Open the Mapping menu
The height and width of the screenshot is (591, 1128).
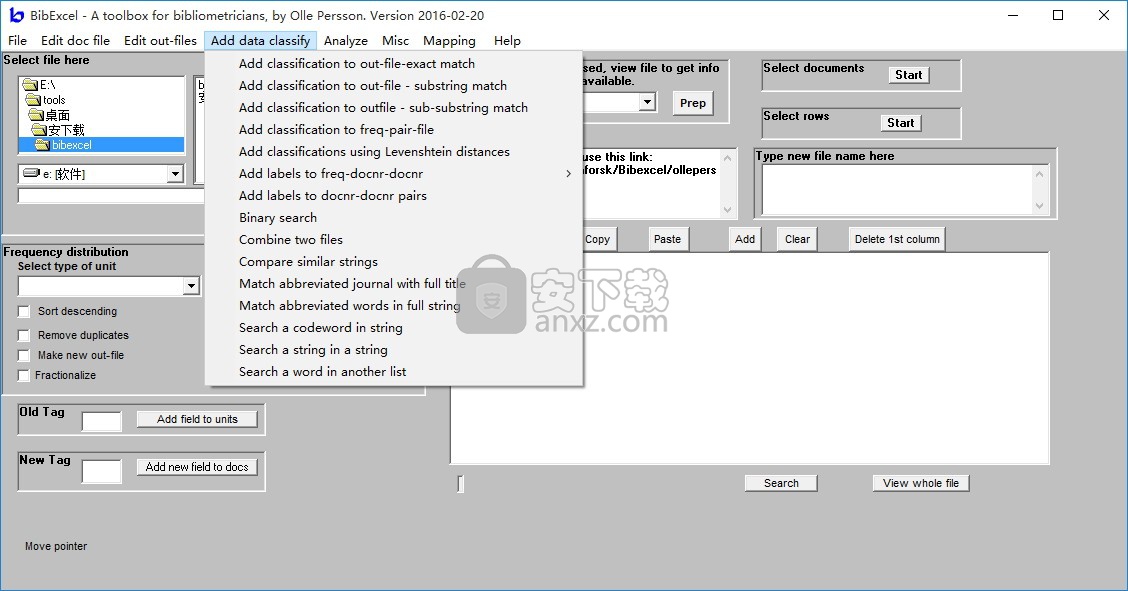point(449,41)
